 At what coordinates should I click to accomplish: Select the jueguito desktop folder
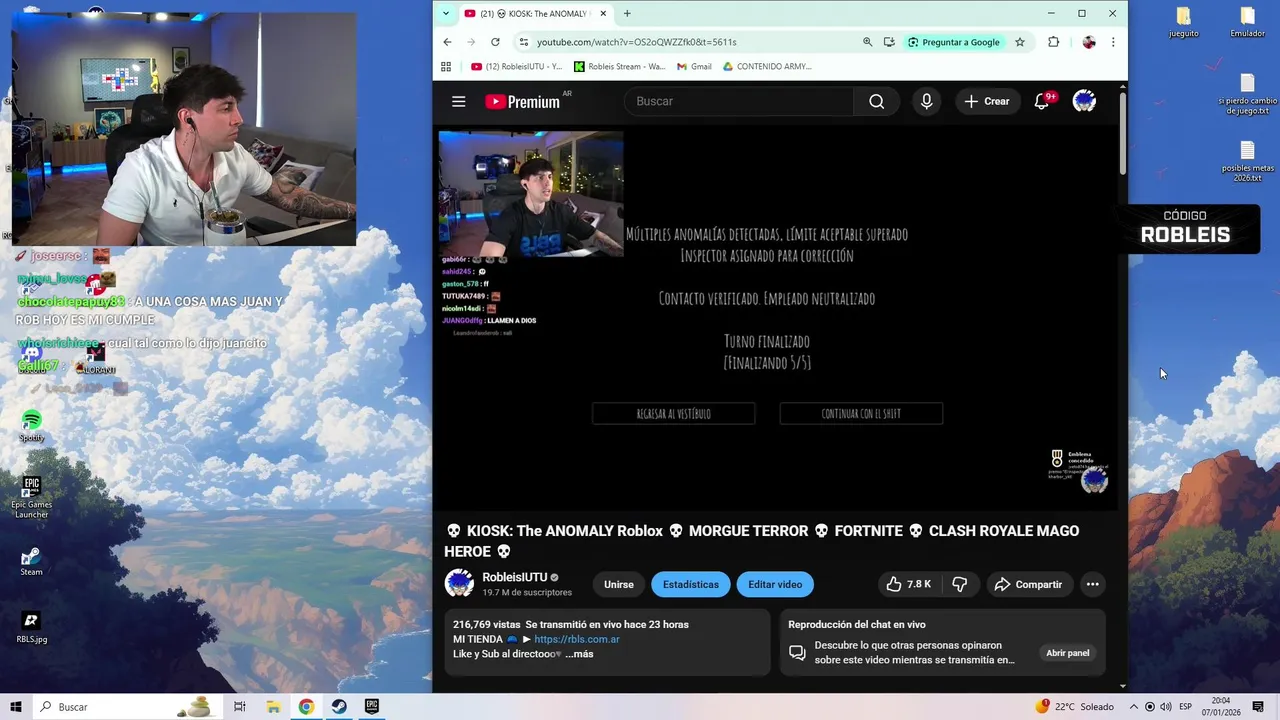tap(1183, 22)
